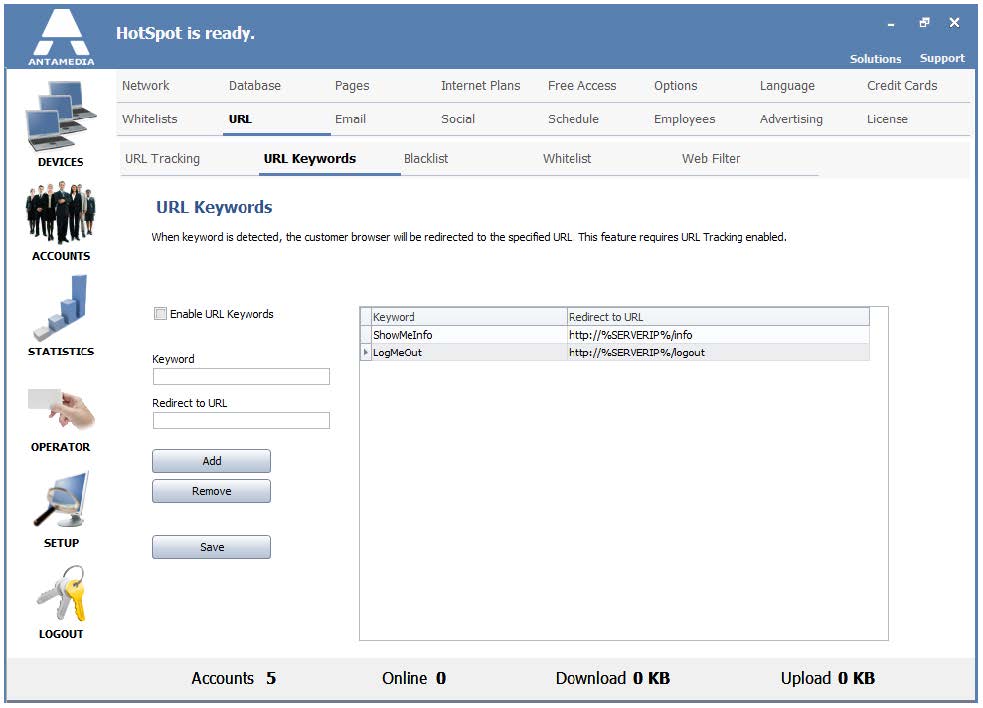Open the Setup magnifier icon
Viewport: 983px width, 708px height.
pyautogui.click(x=61, y=500)
